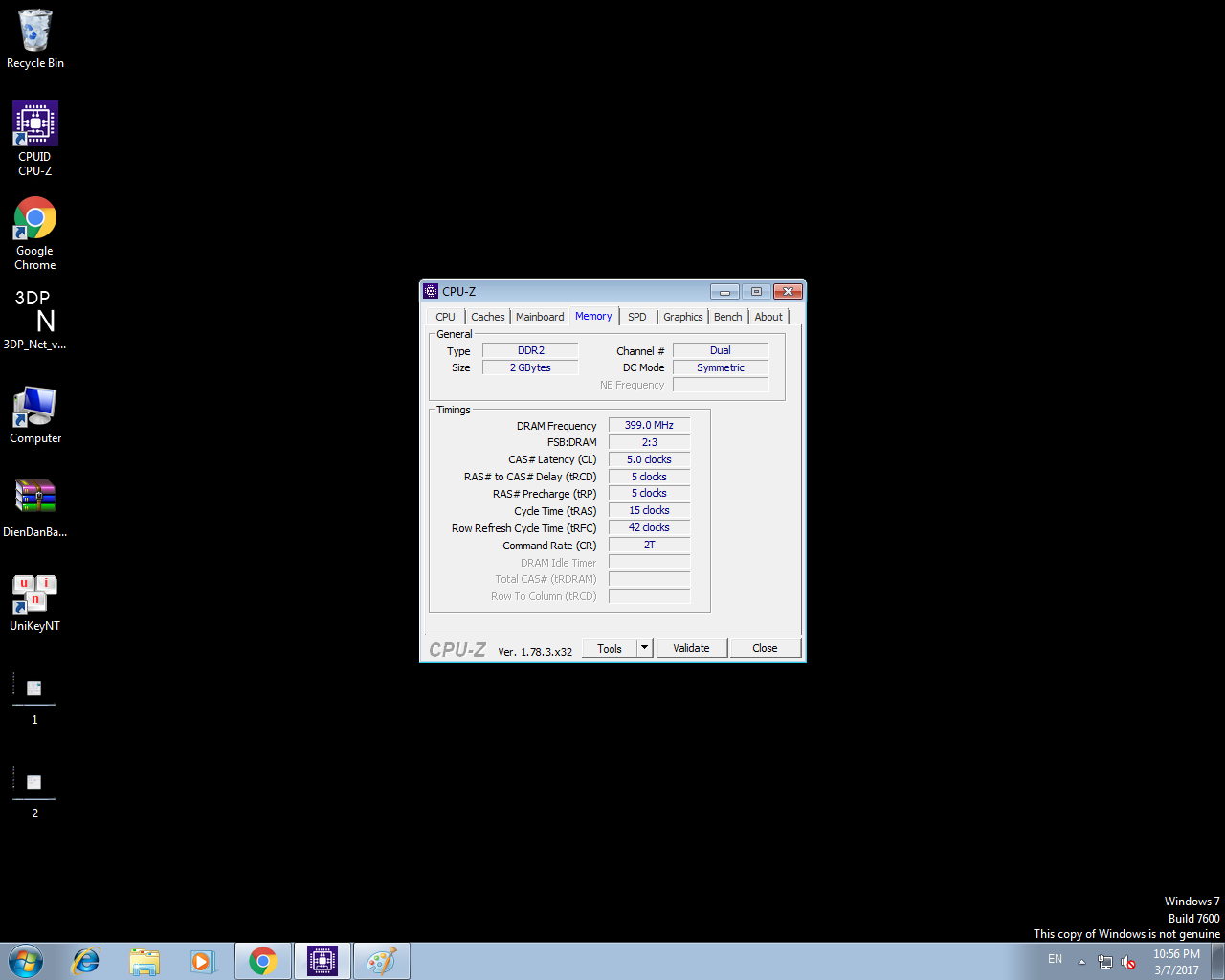Click the Validate button
Screen dimensions: 1225x980
pyautogui.click(x=691, y=648)
